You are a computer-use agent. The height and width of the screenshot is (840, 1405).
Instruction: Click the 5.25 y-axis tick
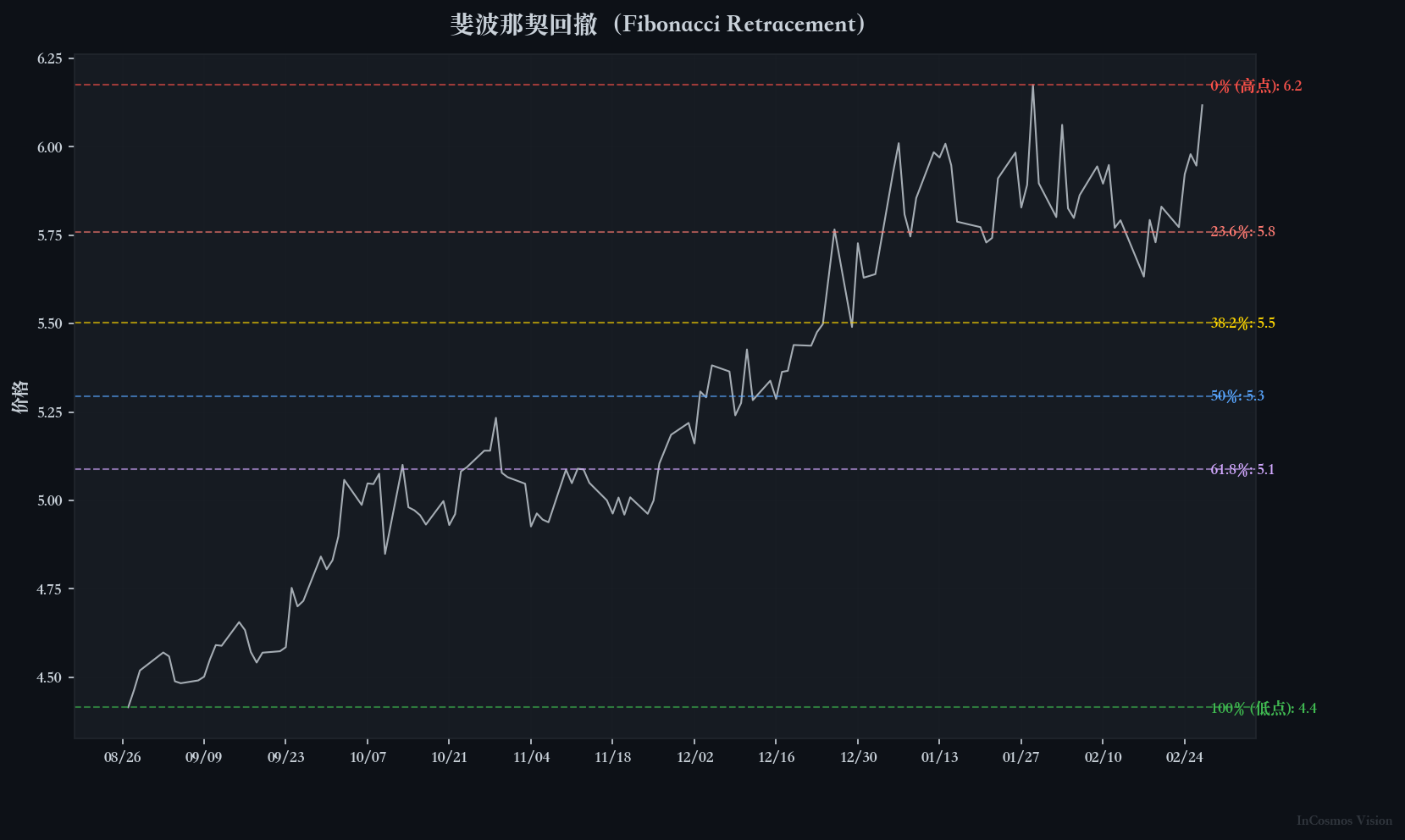50,412
